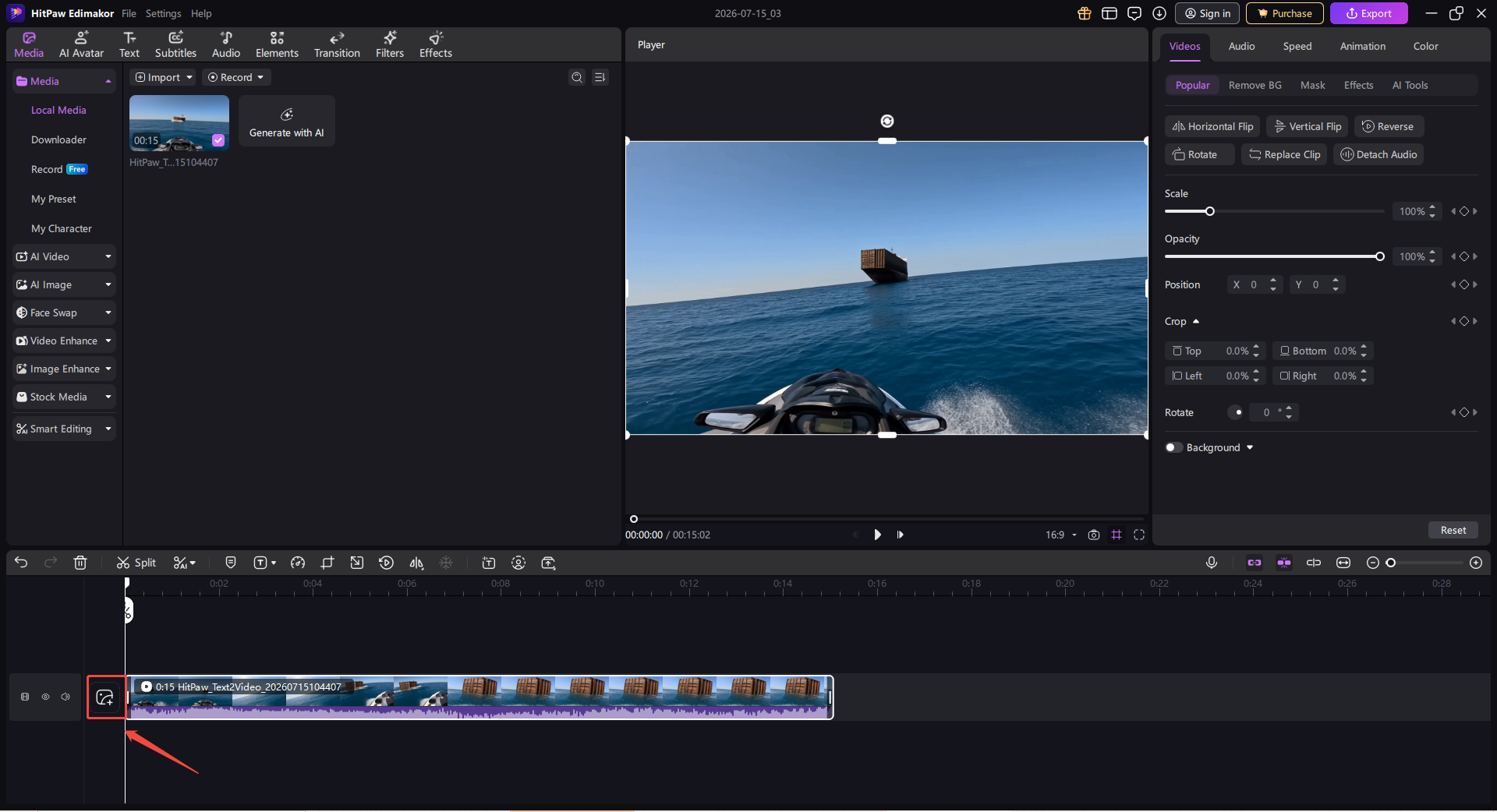Image resolution: width=1497 pixels, height=812 pixels.
Task: Open Downloader in media sidebar
Action: coord(58,139)
